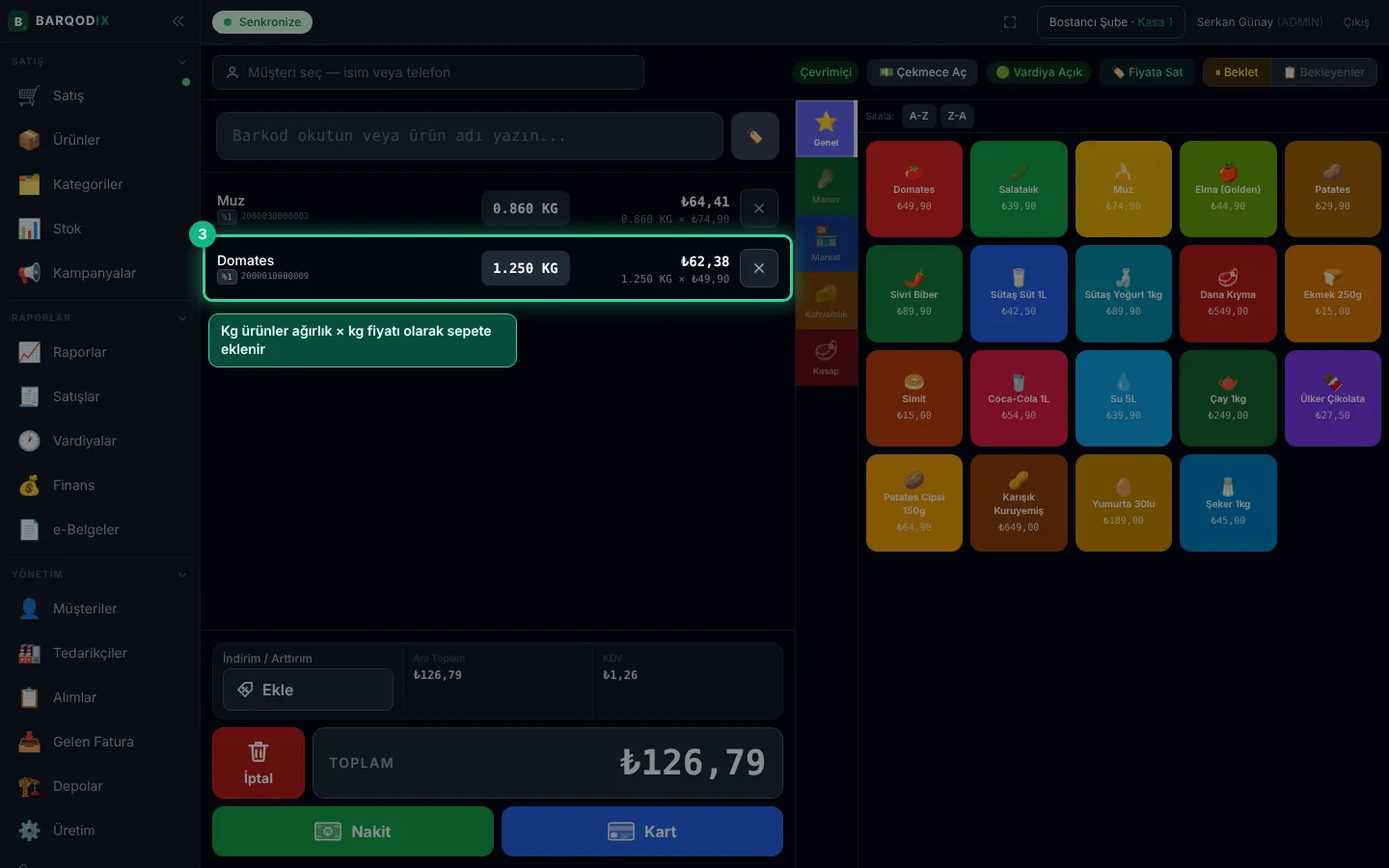This screenshot has width=1389, height=868.
Task: Open Finans in sidebar
Action: (100, 485)
